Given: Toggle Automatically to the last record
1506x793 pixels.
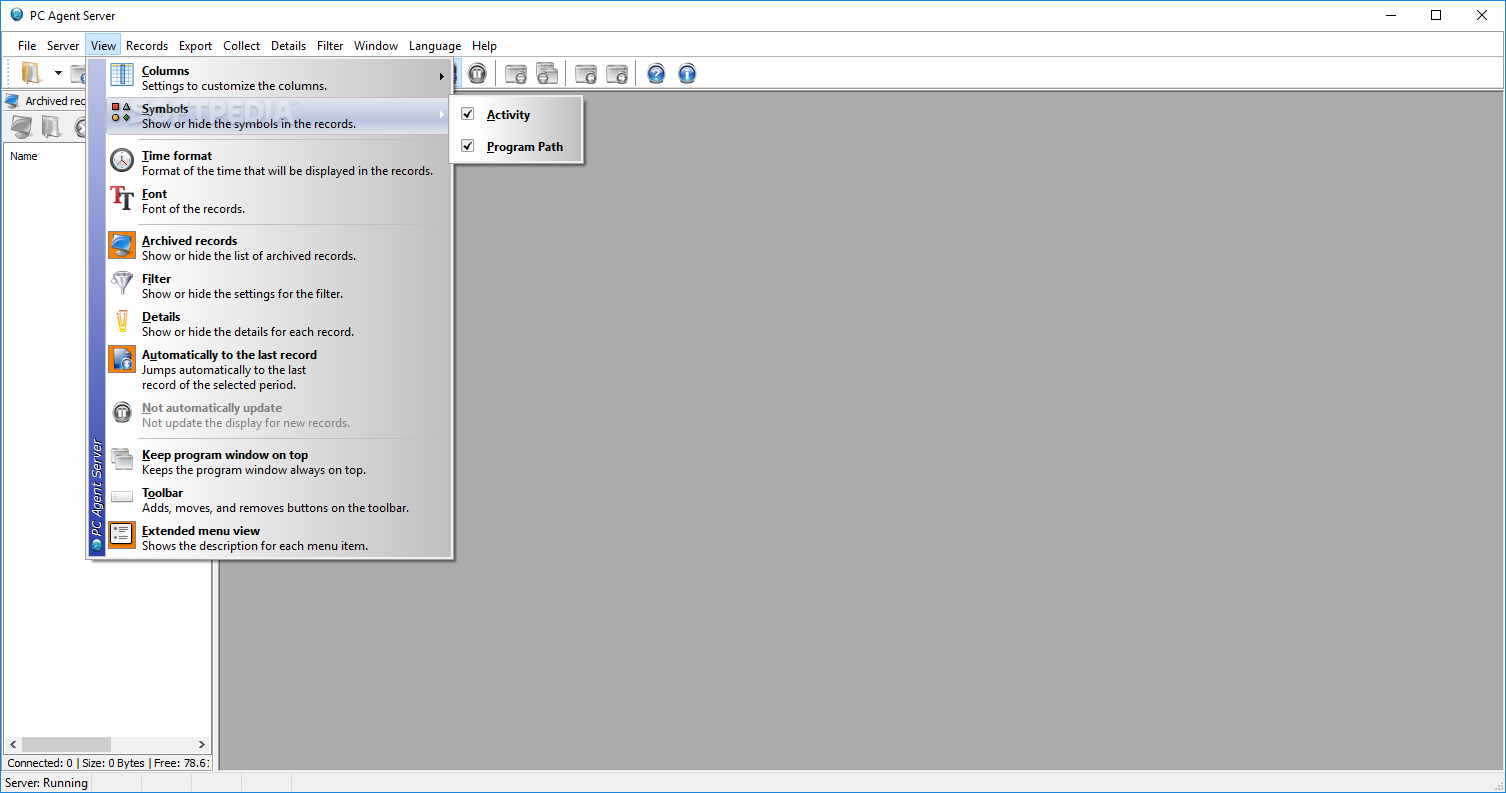Looking at the screenshot, I should click(x=278, y=369).
